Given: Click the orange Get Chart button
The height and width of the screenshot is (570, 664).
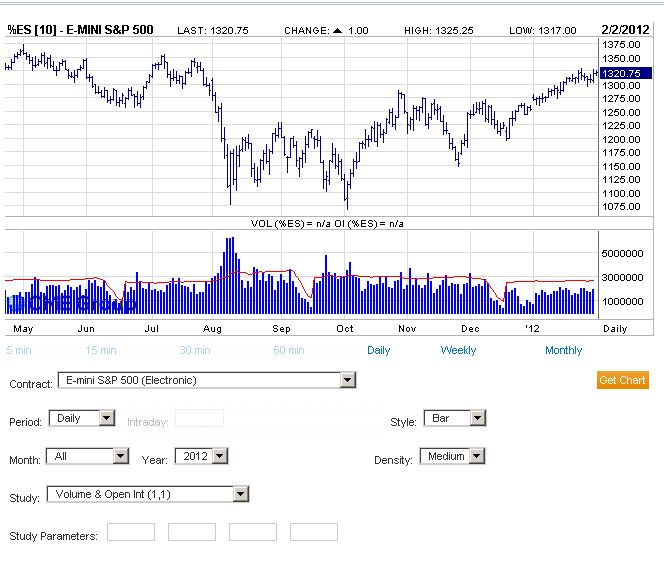Looking at the screenshot, I should point(623,380).
